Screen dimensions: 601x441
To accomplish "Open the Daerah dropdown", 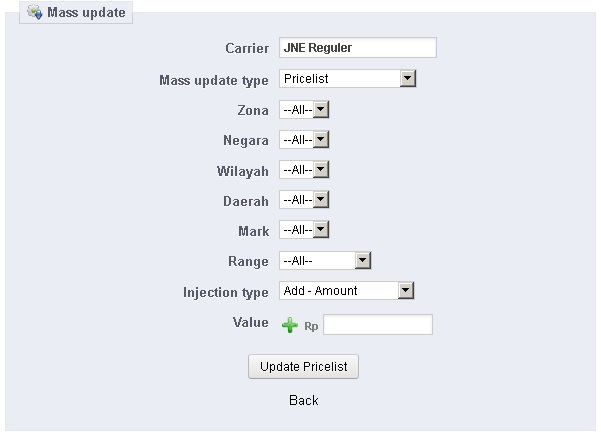I will (x=304, y=200).
